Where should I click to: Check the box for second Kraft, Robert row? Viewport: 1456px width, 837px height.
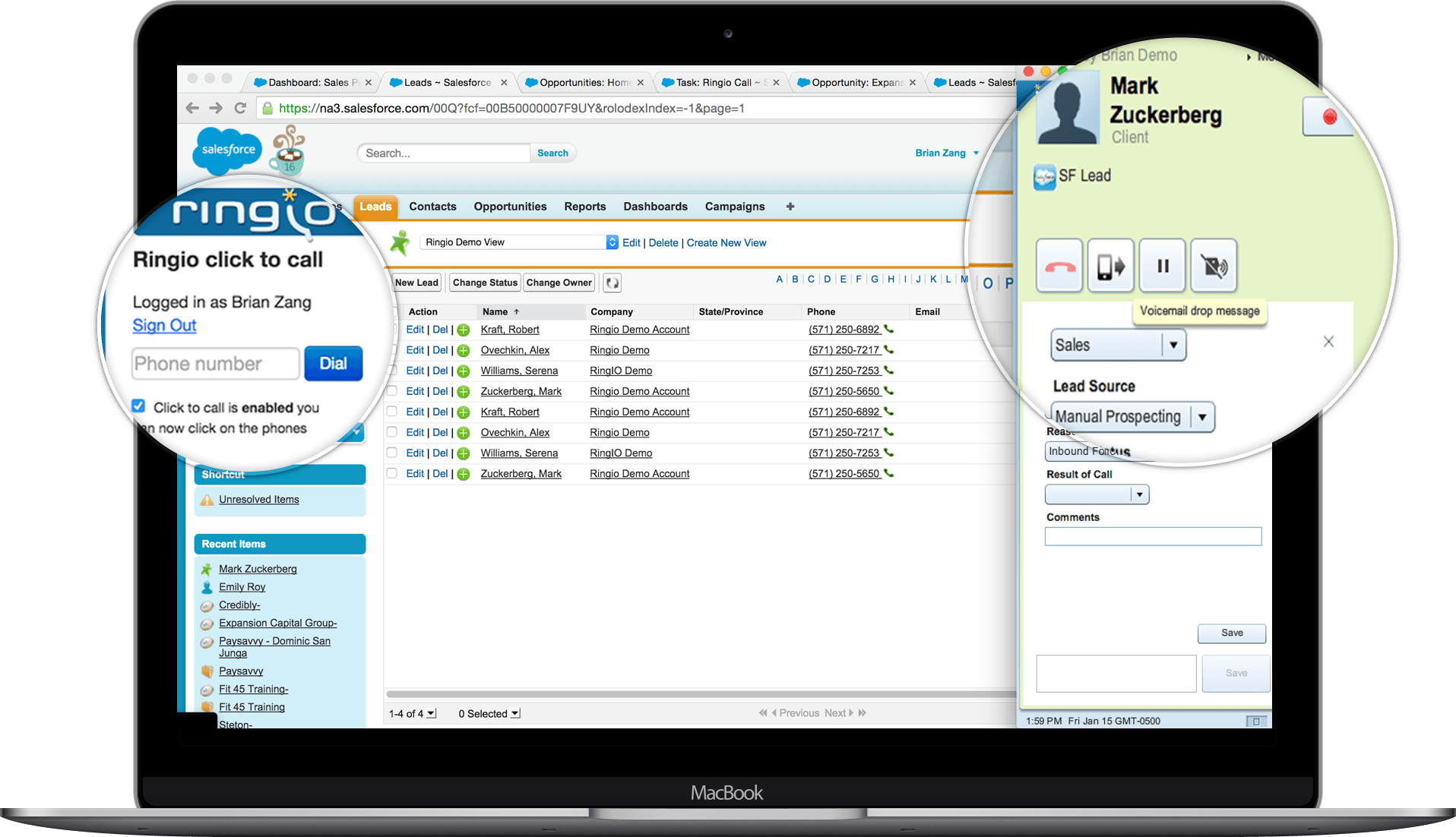pos(392,411)
